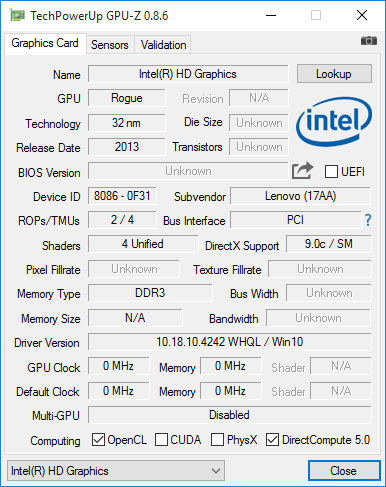The image size is (386, 487).
Task: Click the Lookup button
Action: point(334,74)
